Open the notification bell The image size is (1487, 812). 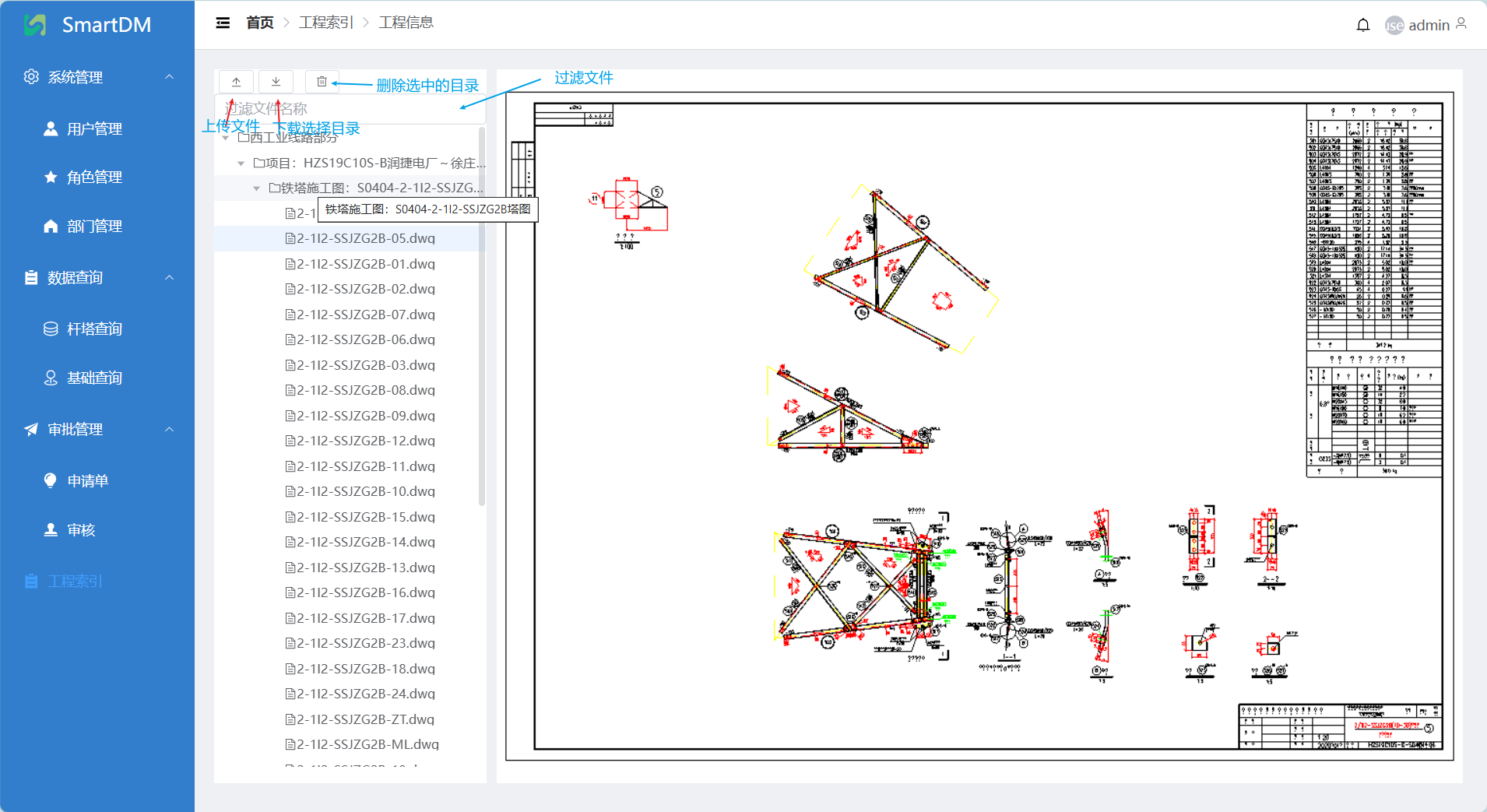(x=1362, y=25)
